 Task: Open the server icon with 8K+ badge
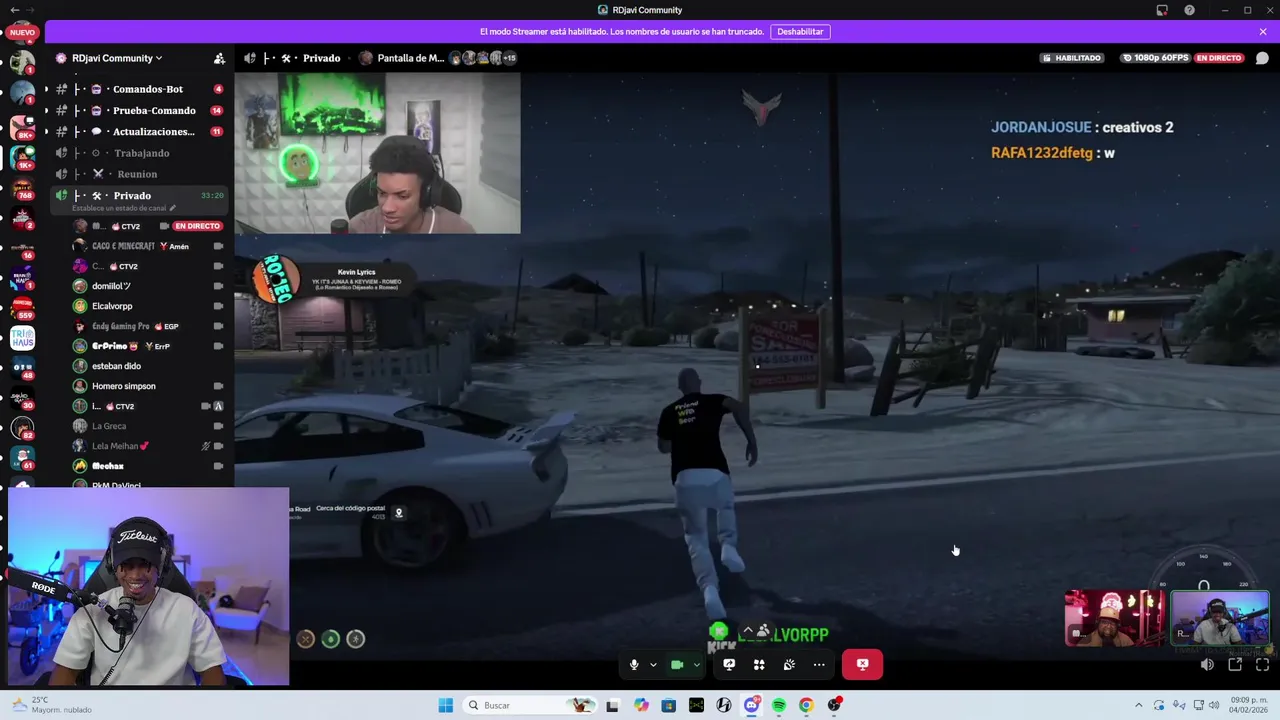point(22,128)
